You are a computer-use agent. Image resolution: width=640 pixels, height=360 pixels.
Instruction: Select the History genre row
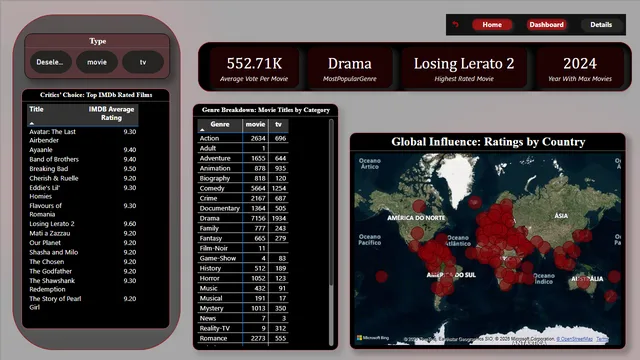pyautogui.click(x=243, y=268)
